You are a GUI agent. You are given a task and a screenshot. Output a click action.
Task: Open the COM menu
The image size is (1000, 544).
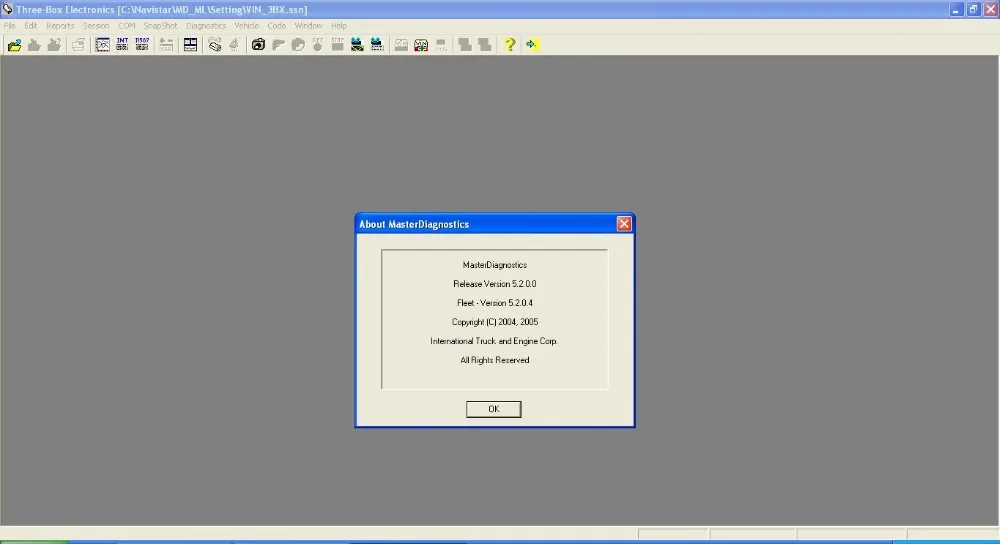tap(126, 26)
